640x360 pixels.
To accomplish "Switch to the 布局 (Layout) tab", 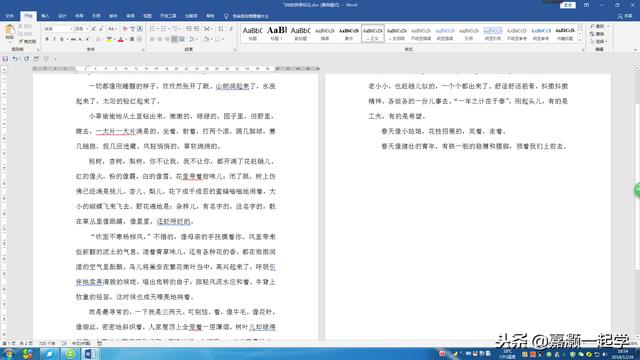I will [x=79, y=16].
